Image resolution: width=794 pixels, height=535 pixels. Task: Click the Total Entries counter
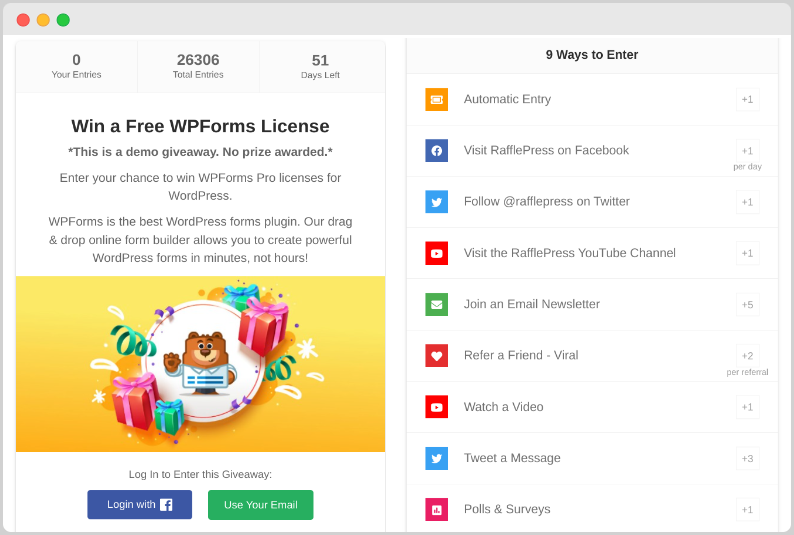198,66
